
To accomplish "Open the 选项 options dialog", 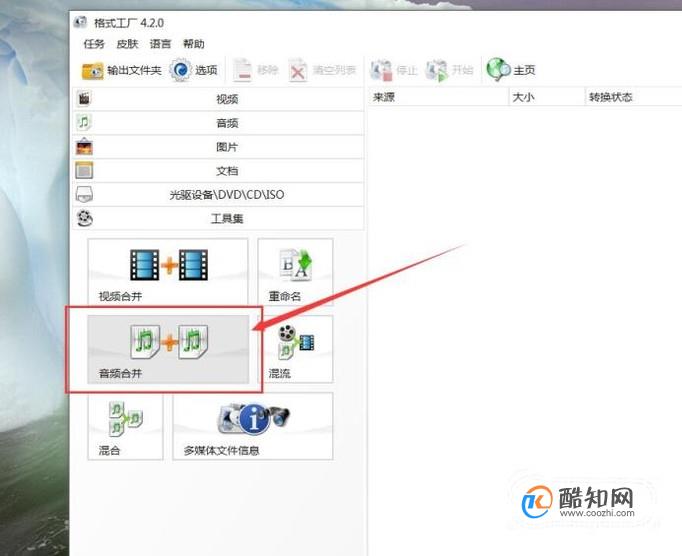I will tap(194, 70).
